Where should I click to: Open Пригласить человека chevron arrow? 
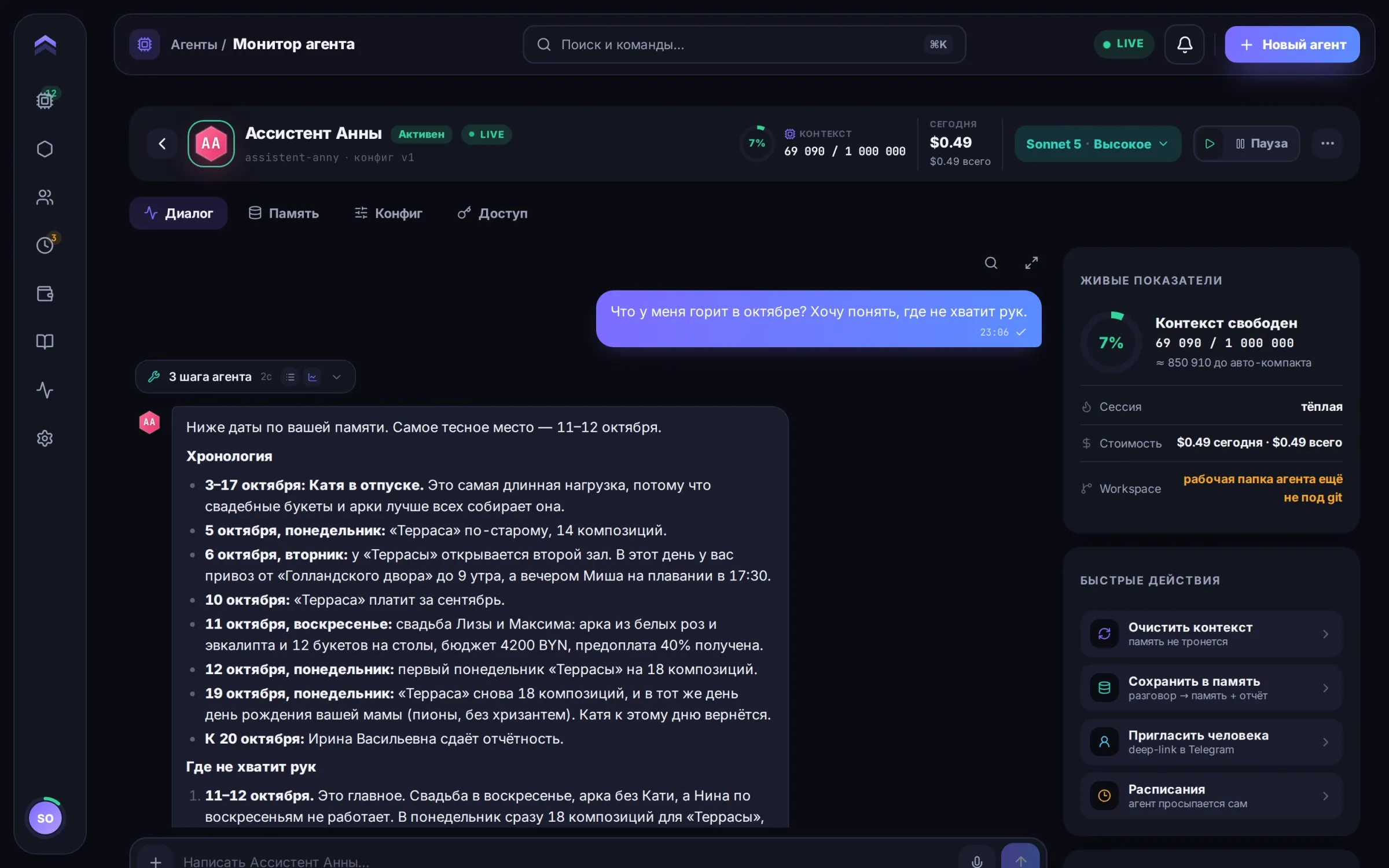(x=1325, y=742)
